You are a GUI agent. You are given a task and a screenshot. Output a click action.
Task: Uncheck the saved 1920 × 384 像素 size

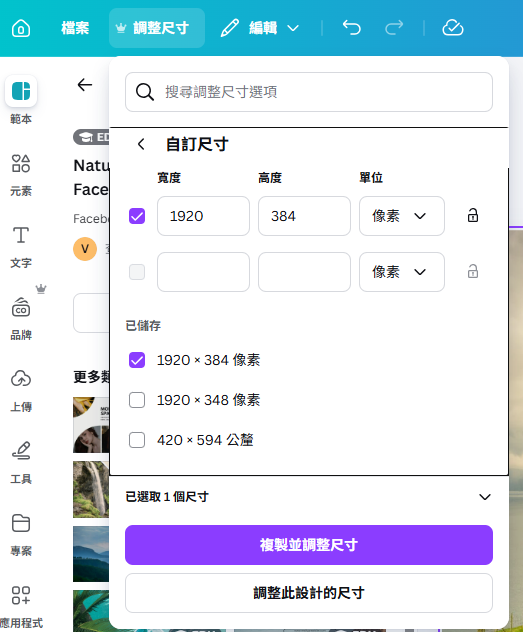click(x=137, y=360)
